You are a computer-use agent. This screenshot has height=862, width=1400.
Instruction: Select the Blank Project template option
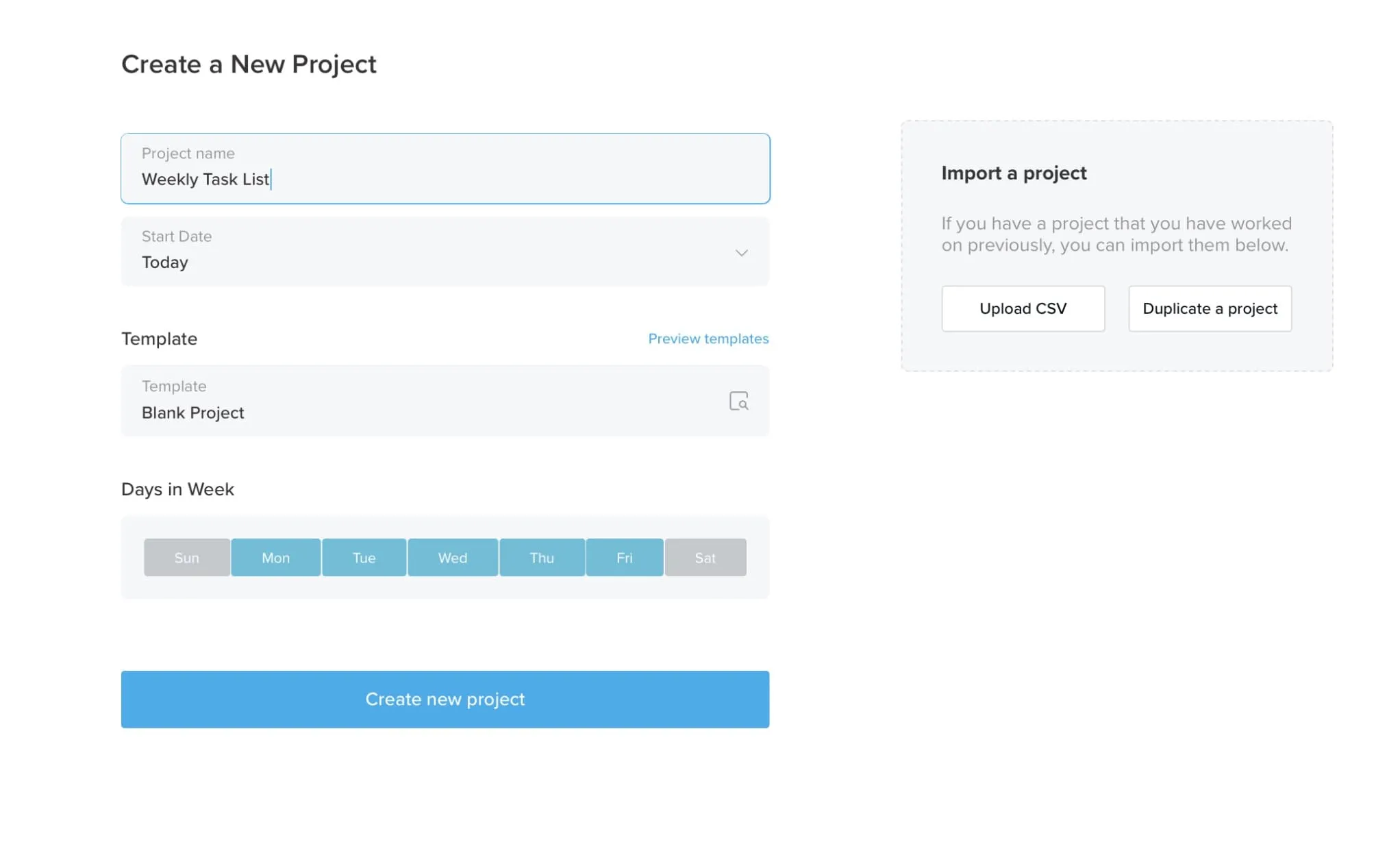click(x=445, y=400)
